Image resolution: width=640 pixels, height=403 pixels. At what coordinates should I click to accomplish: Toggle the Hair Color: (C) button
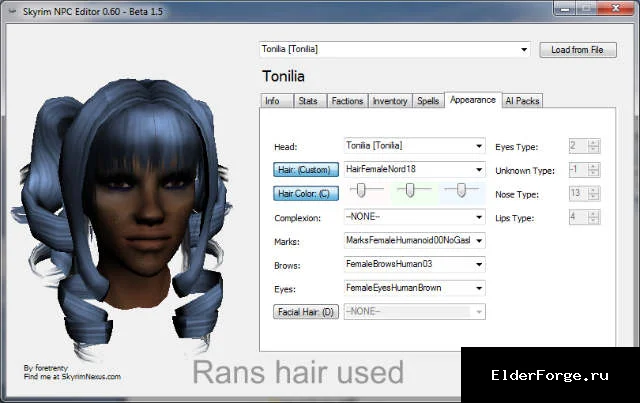coord(306,194)
